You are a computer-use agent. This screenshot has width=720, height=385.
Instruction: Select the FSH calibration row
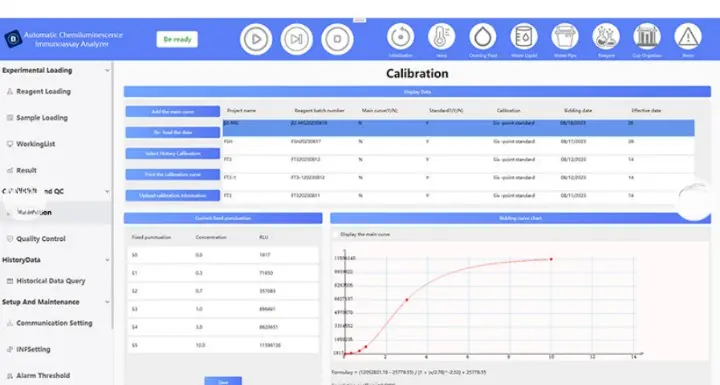click(x=458, y=142)
